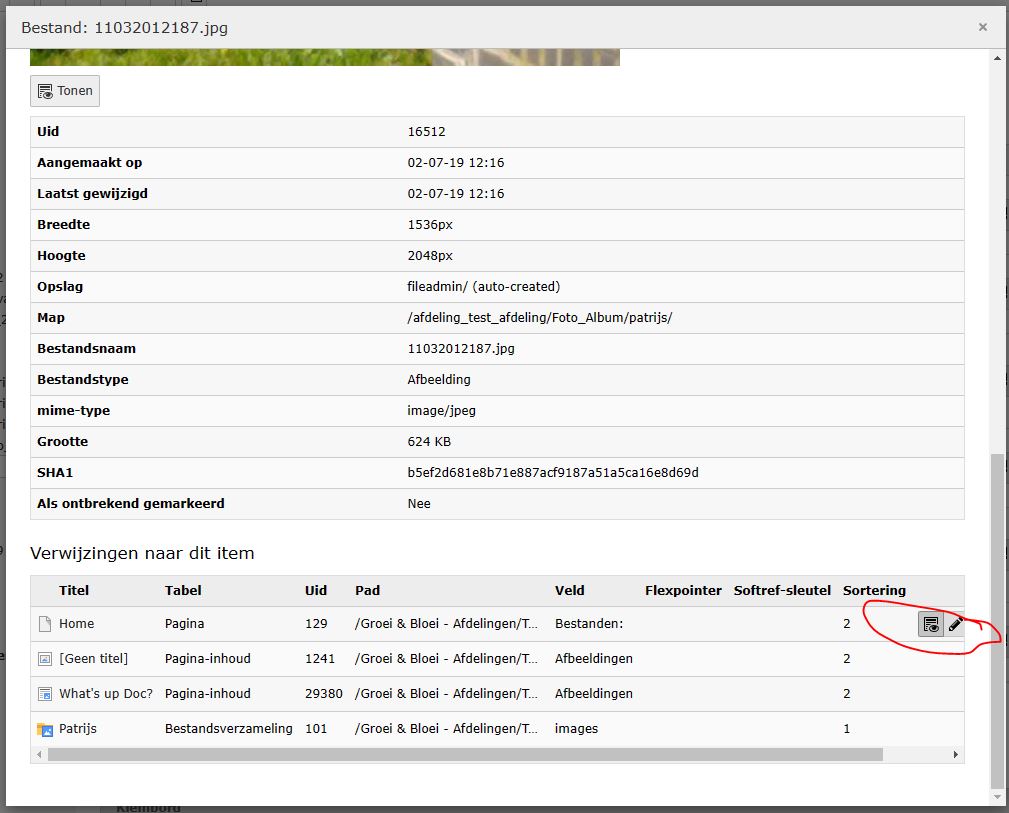This screenshot has height=813, width=1009.
Task: Click the dialog's vertical scrollbar thumb
Action: coord(996,620)
